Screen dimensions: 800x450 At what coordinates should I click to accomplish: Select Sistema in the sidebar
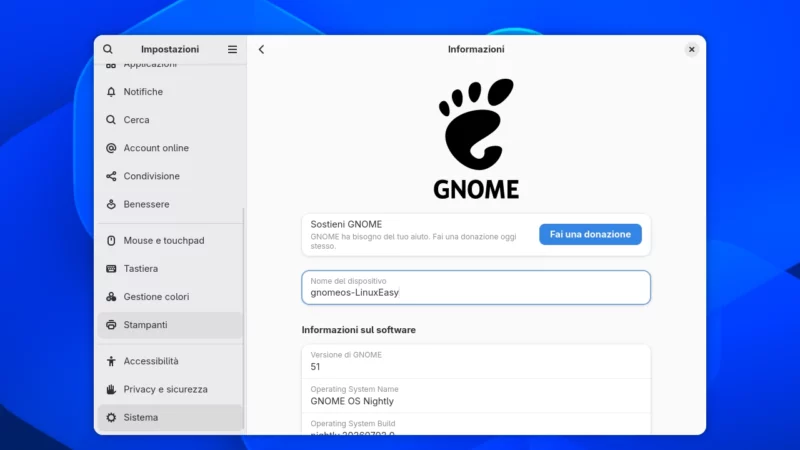(169, 417)
